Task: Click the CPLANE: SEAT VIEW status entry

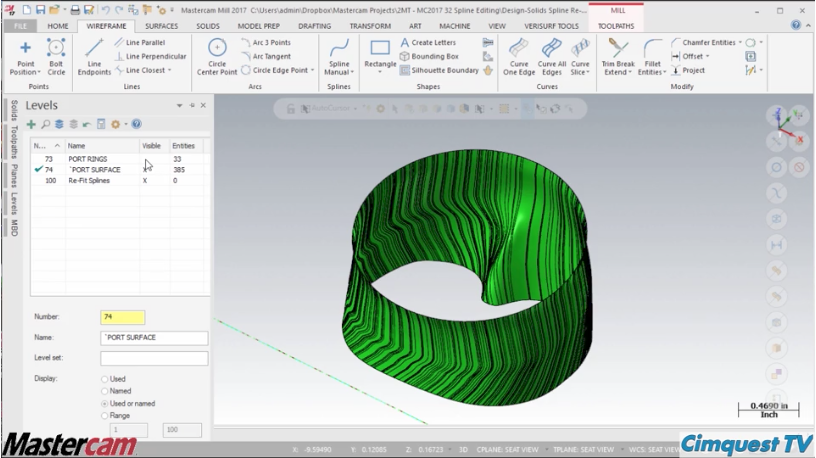Action: (x=507, y=450)
